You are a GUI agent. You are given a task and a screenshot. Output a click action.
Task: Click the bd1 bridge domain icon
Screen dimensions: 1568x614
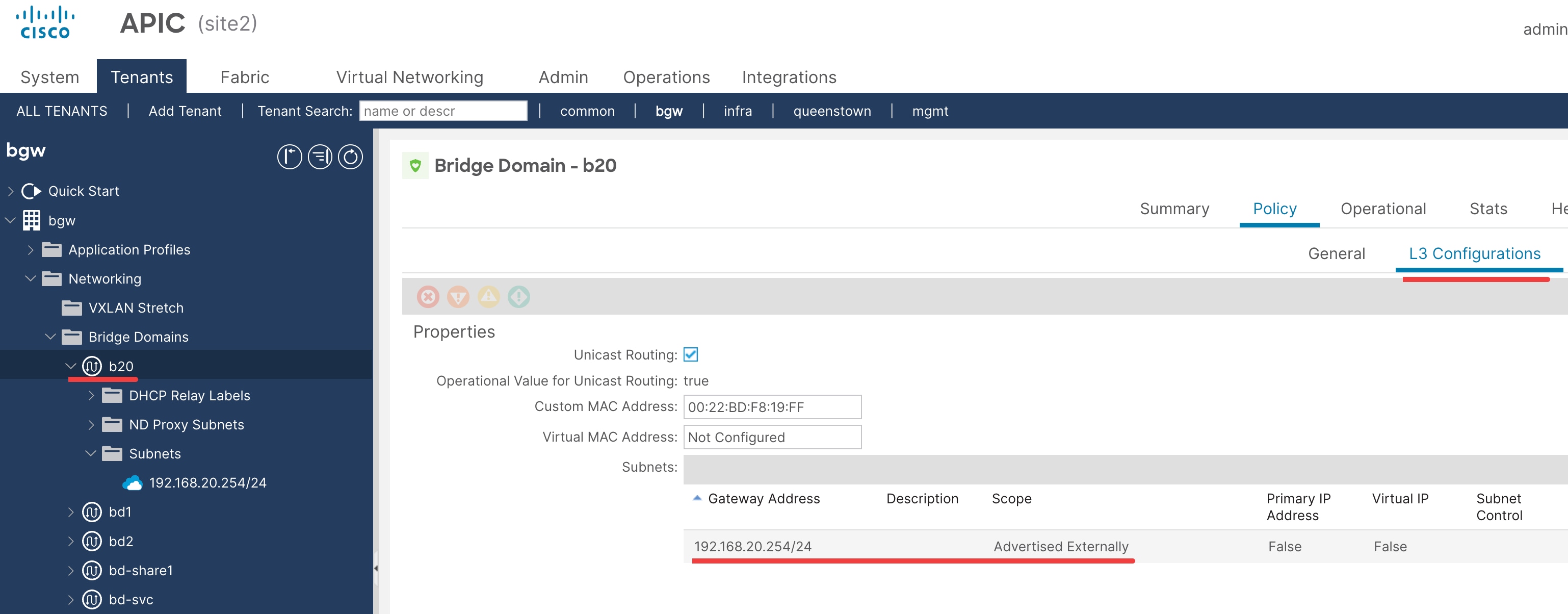pos(92,511)
